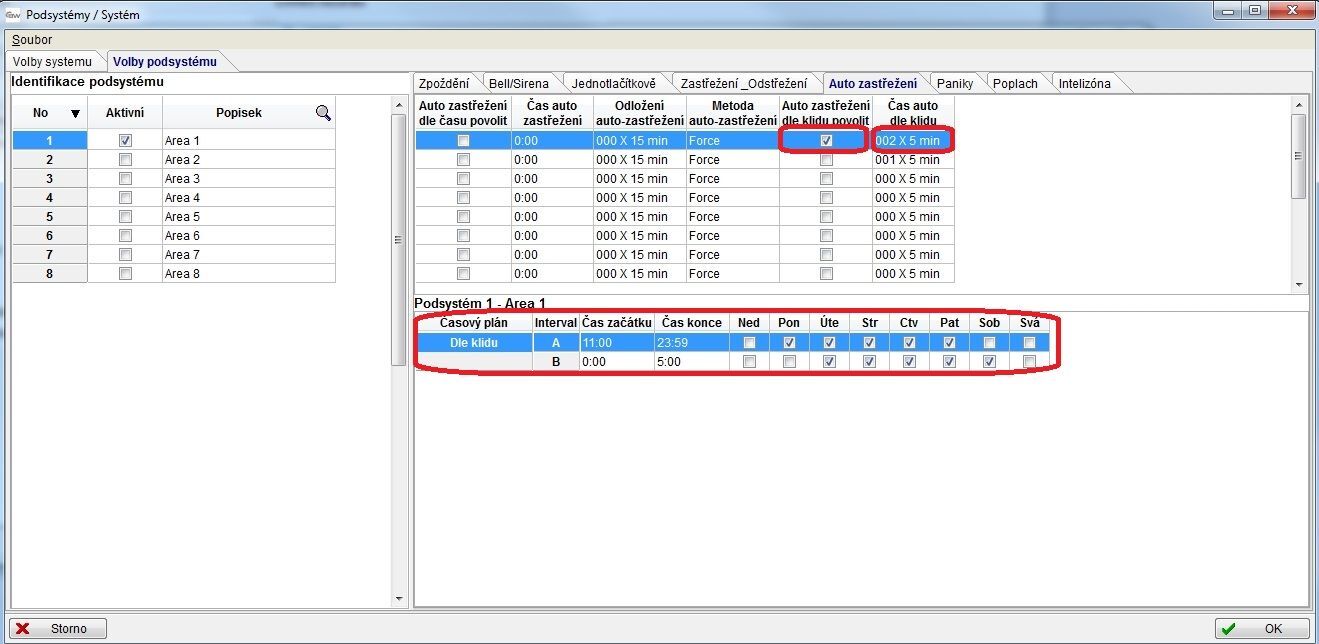Open the Soubor menu
This screenshot has width=1319, height=644.
tap(32, 40)
